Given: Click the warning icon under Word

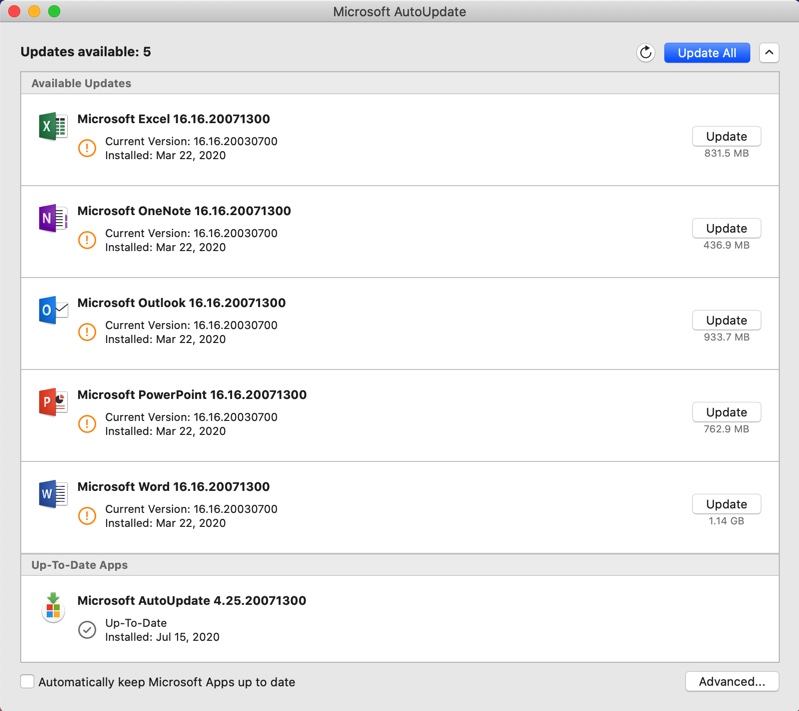Looking at the screenshot, I should pos(87,515).
